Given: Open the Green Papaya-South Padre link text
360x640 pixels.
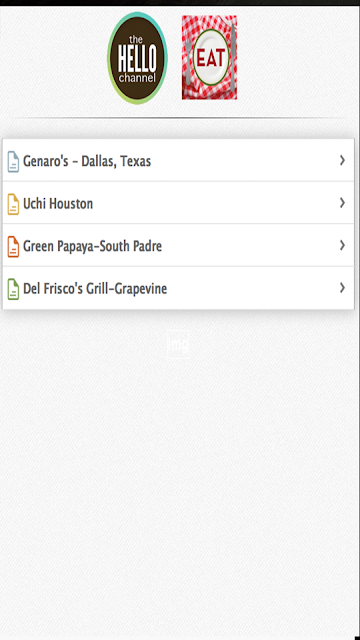Looking at the screenshot, I should tap(93, 247).
